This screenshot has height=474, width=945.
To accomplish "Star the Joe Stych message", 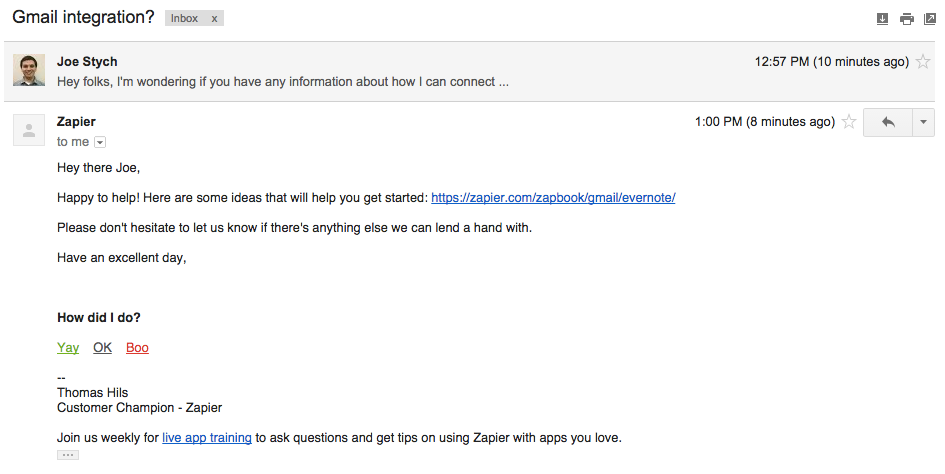I will point(923,62).
